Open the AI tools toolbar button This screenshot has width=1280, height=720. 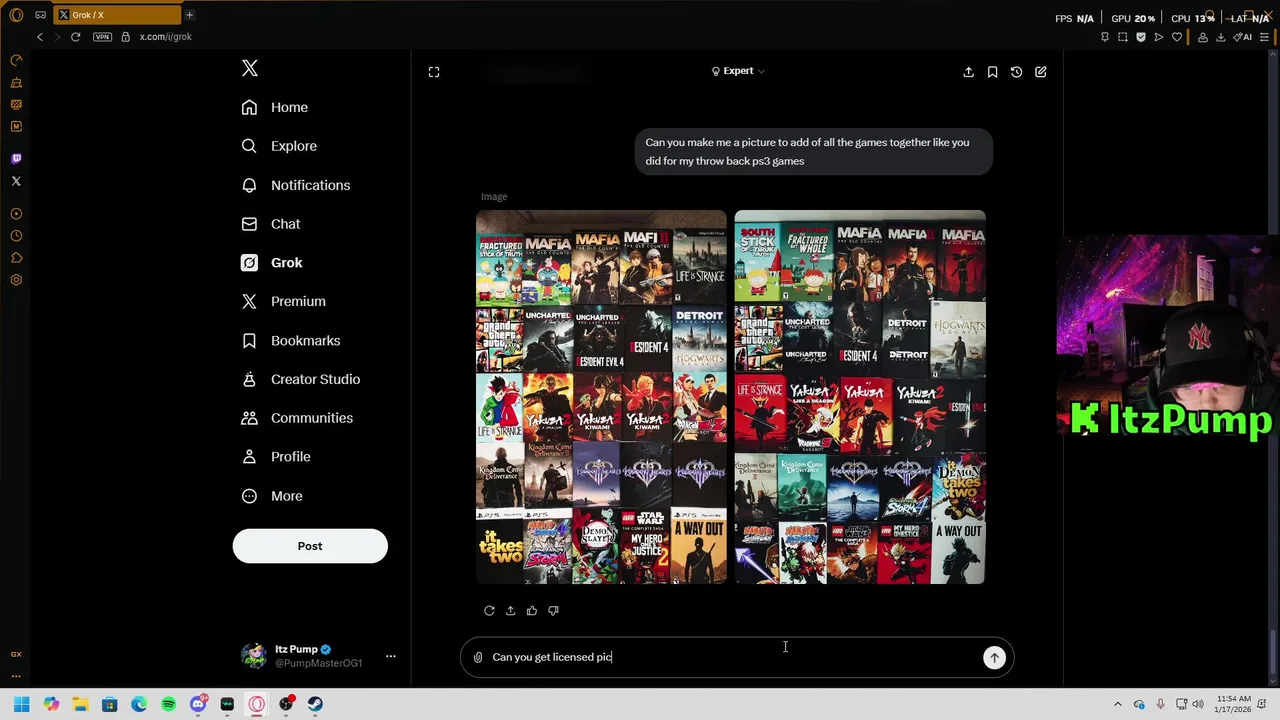pos(1243,37)
